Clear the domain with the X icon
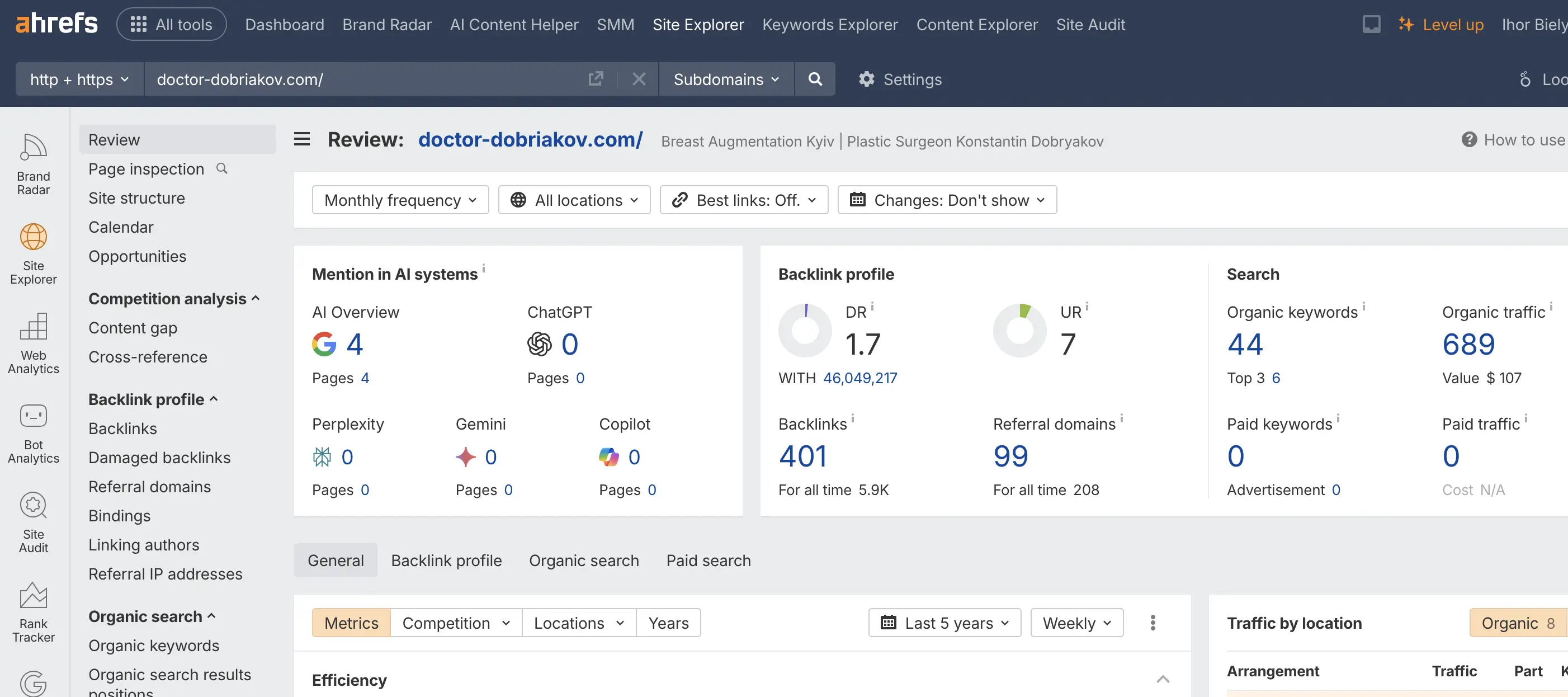Image resolution: width=1568 pixels, height=697 pixels. [x=639, y=78]
